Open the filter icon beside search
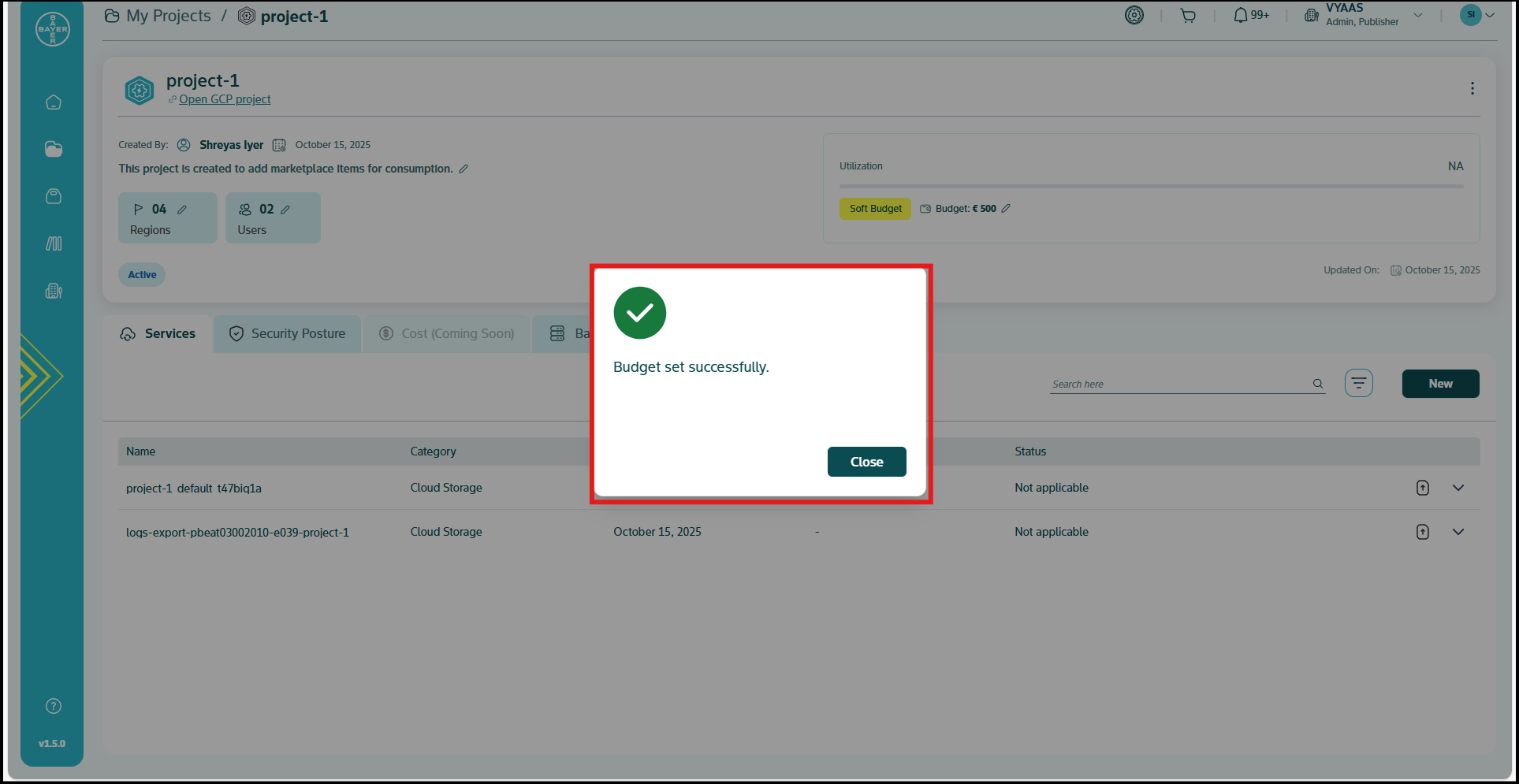The width and height of the screenshot is (1519, 784). click(1358, 384)
